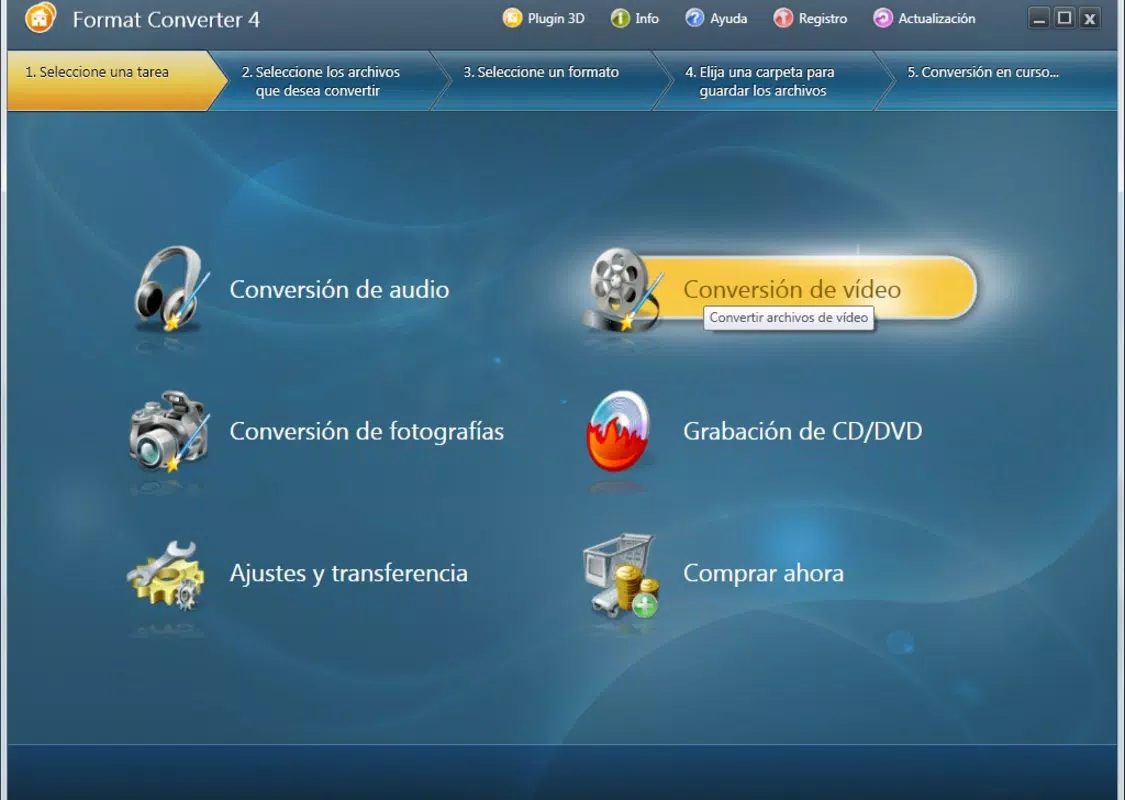Image resolution: width=1125 pixels, height=800 pixels.
Task: Minimize the Format Converter window
Action: point(1038,18)
